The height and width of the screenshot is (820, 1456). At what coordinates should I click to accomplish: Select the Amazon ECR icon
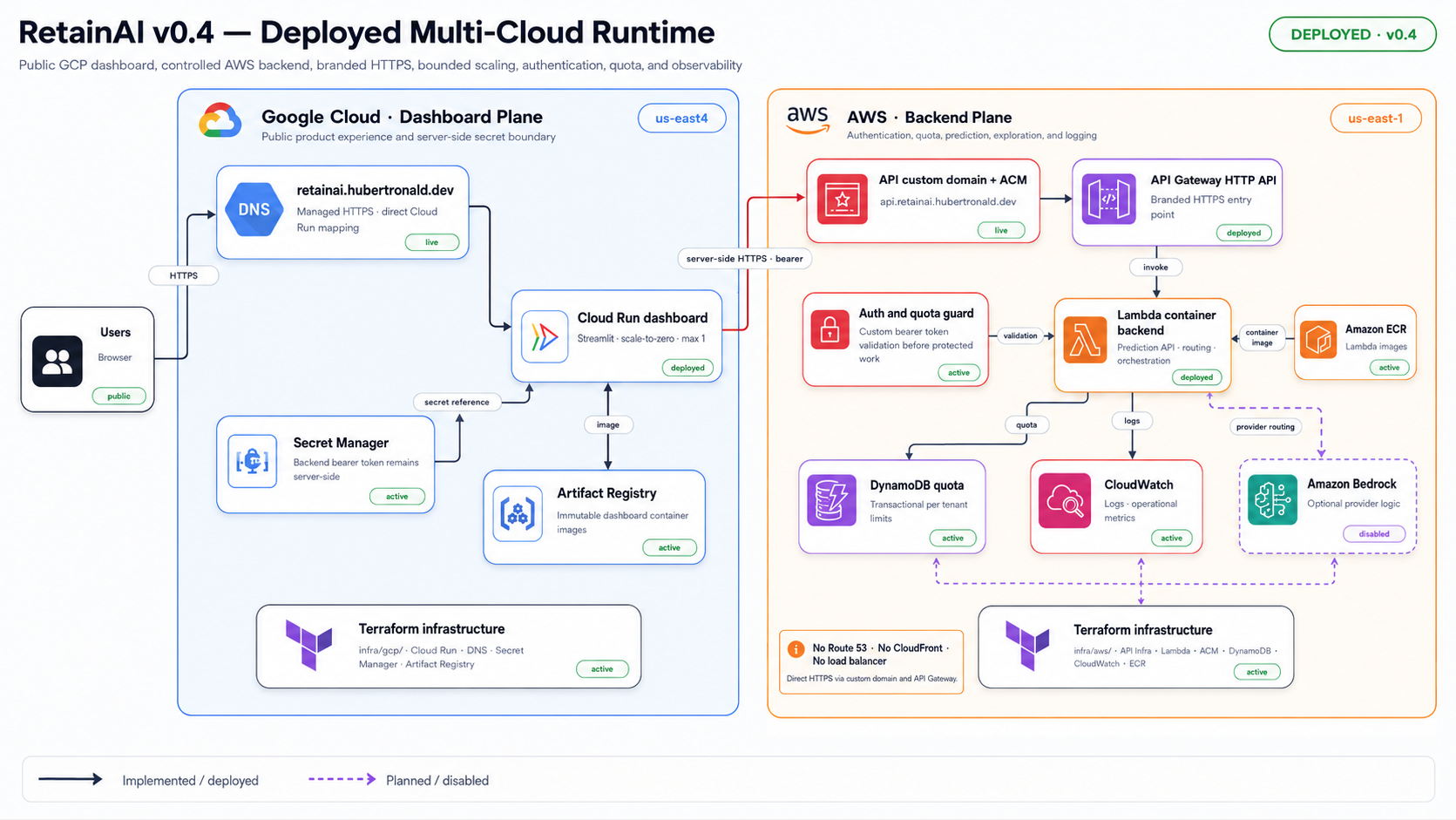[x=1318, y=340]
